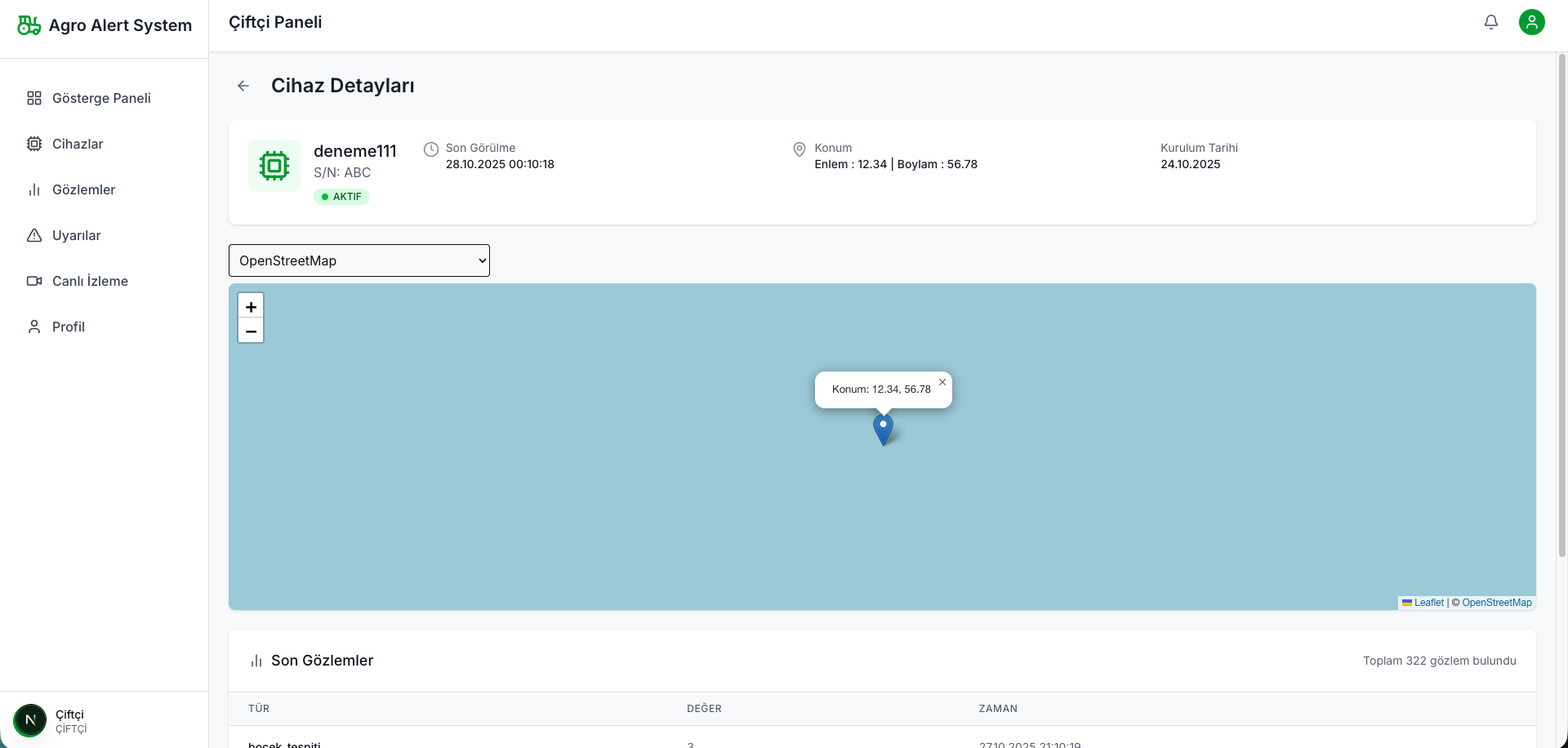Click the Canlı İzleme camera icon
Viewport: 1568px width, 748px height.
click(x=34, y=281)
